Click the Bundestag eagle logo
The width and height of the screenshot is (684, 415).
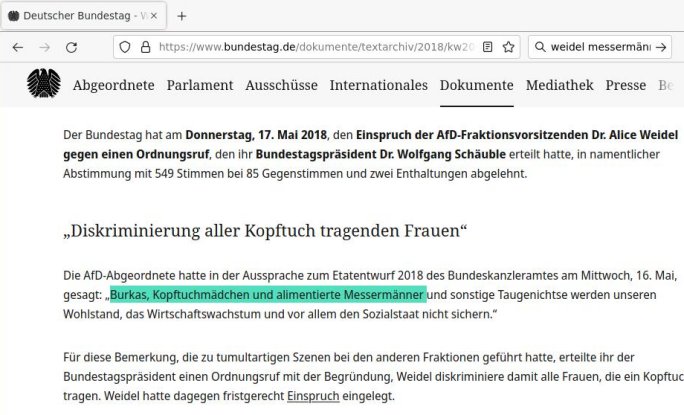[x=44, y=83]
